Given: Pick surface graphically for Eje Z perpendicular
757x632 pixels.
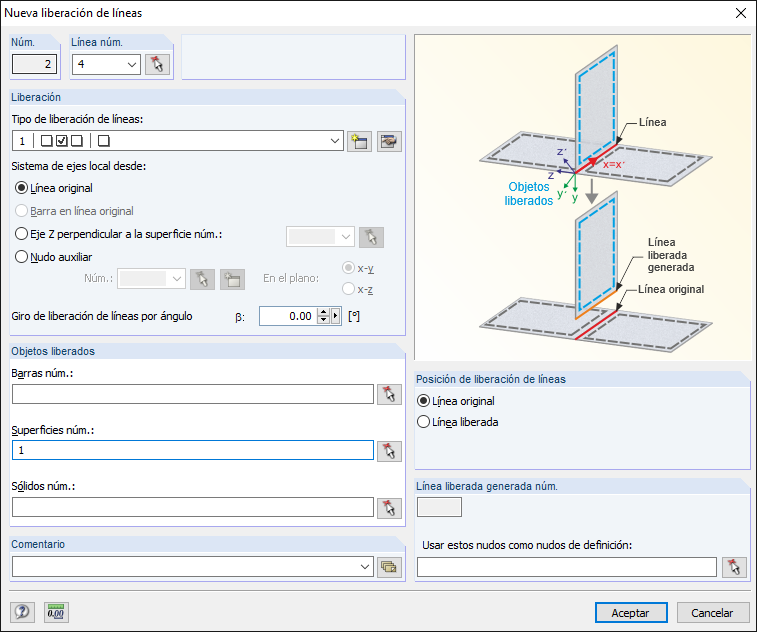Looking at the screenshot, I should 371,237.
